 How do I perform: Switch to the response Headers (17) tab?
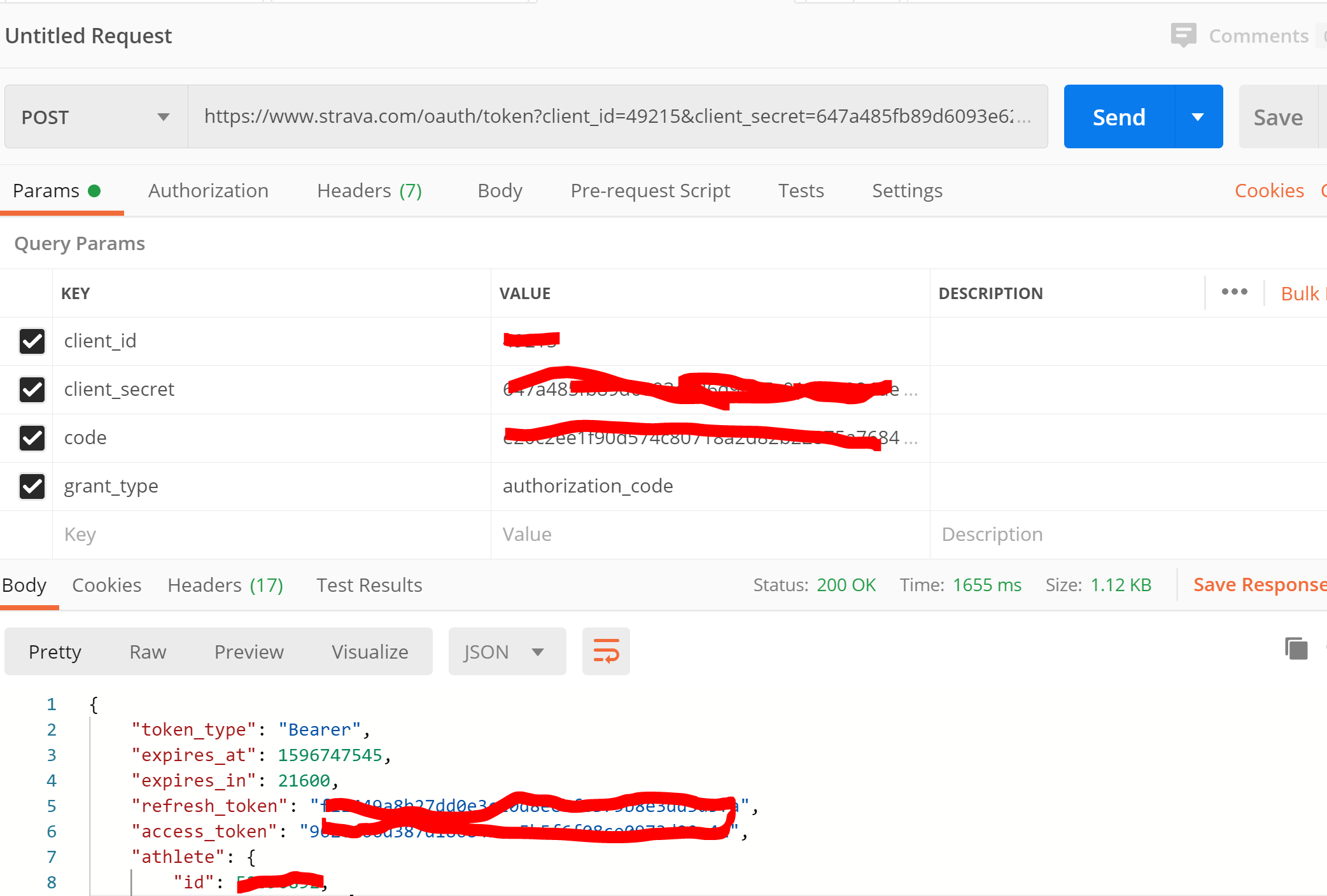[x=225, y=585]
